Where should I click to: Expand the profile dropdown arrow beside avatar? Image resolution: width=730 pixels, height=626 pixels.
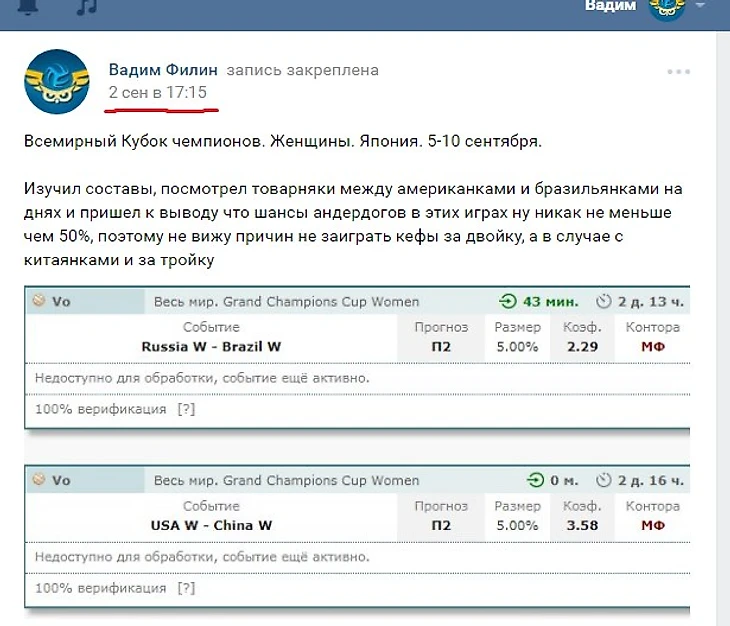(700, 6)
